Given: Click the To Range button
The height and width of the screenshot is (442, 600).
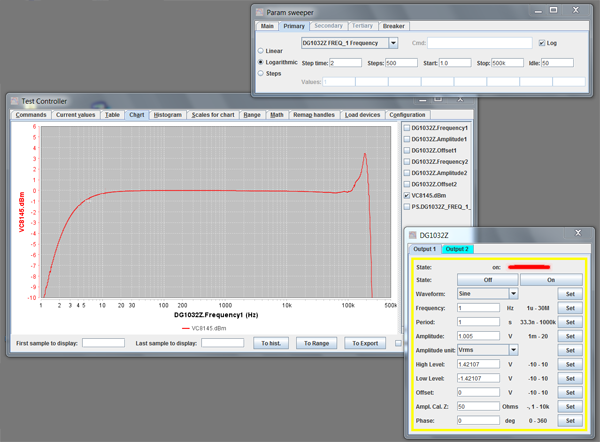Looking at the screenshot, I should (x=316, y=343).
